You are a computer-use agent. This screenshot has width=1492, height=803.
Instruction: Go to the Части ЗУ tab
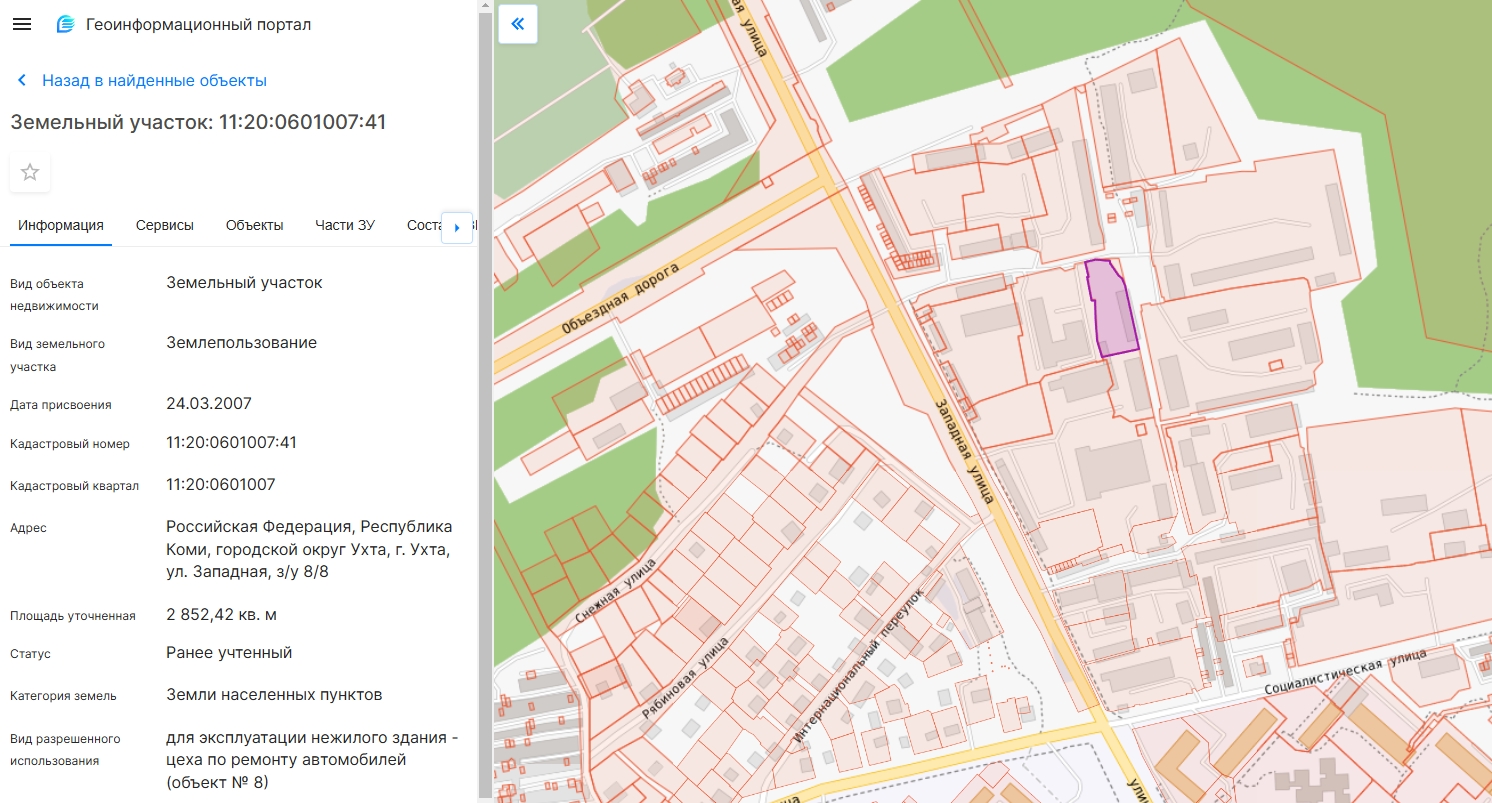(345, 225)
